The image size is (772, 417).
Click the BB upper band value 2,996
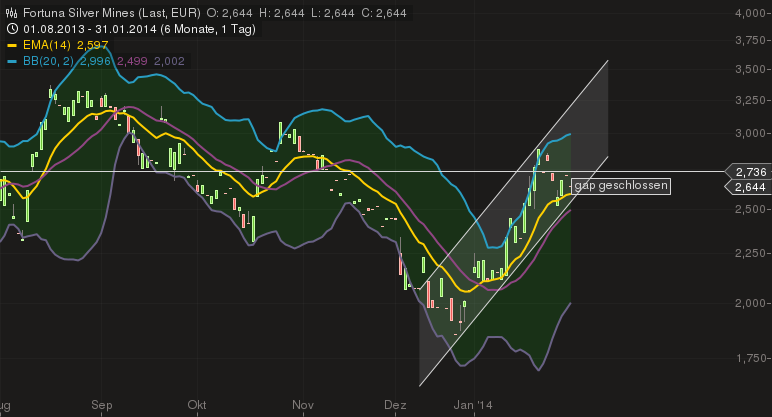97,61
